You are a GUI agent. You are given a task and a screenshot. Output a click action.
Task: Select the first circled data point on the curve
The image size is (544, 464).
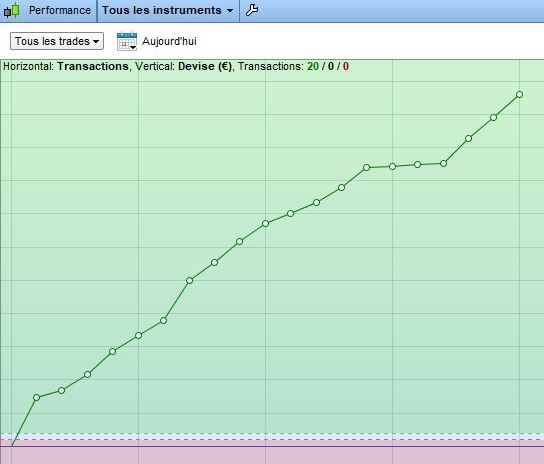tap(36, 397)
